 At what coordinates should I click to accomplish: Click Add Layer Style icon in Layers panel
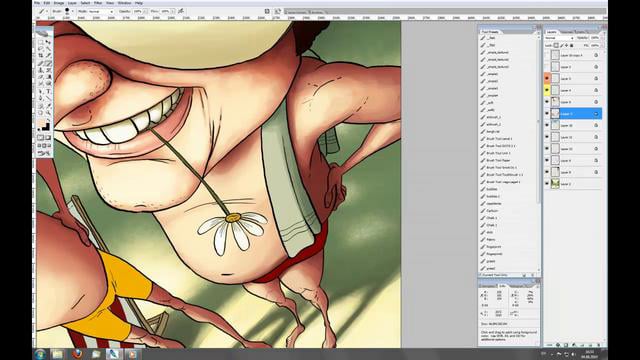pyautogui.click(x=558, y=345)
